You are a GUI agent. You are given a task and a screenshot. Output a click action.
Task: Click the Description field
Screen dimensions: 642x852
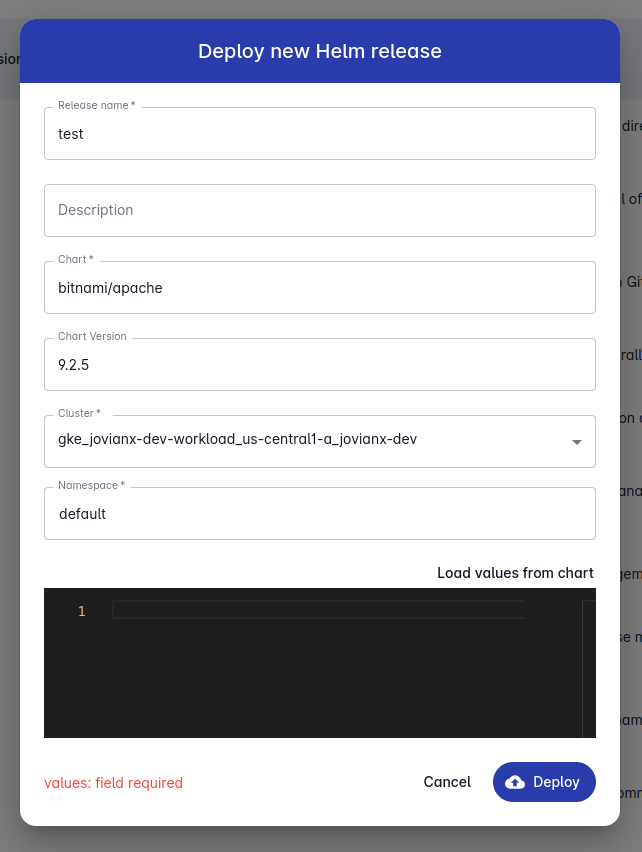320,210
